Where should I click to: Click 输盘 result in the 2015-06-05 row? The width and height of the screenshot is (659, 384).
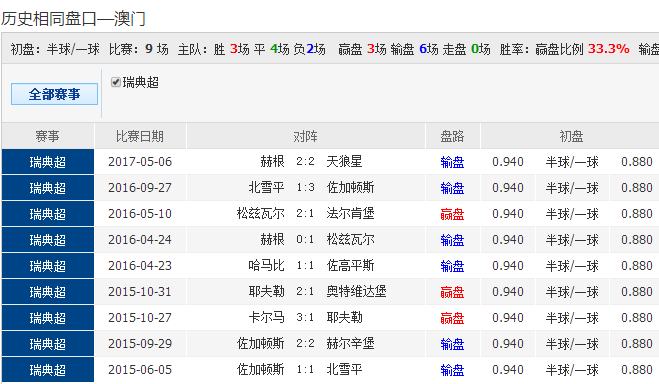tap(452, 371)
